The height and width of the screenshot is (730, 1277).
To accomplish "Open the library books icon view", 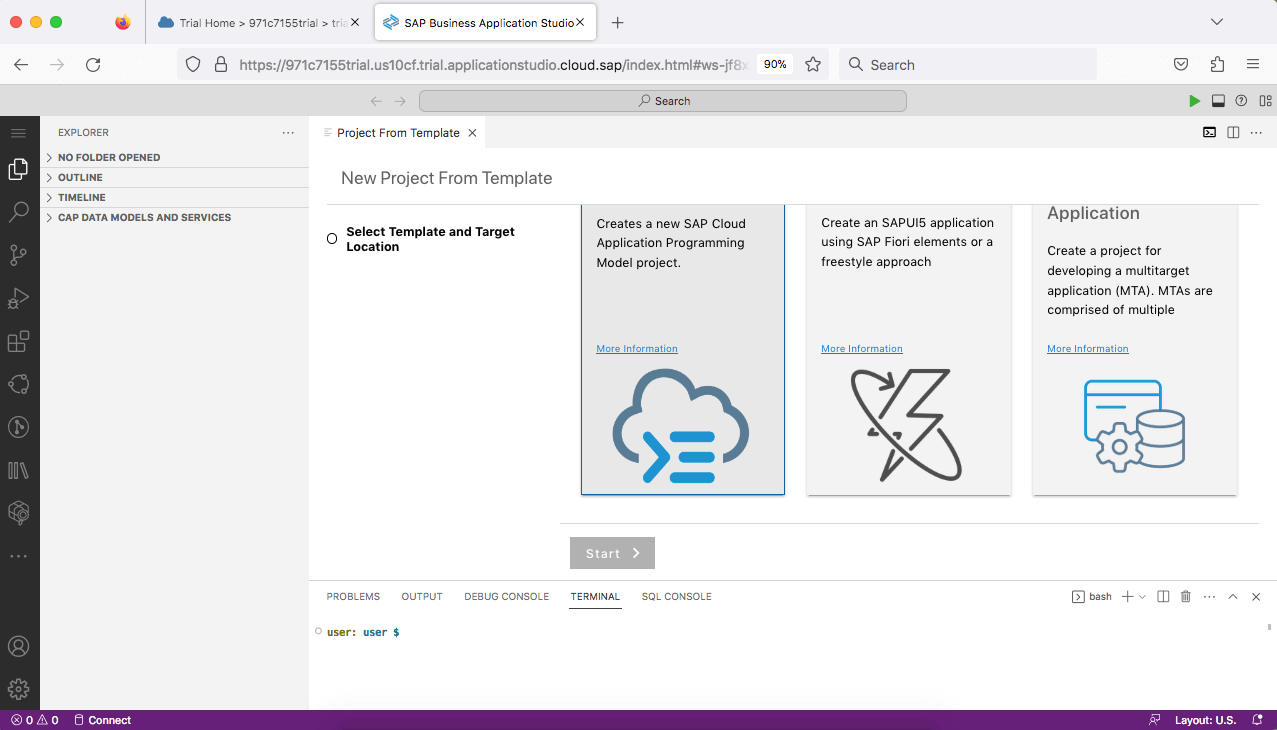I will pos(18,470).
